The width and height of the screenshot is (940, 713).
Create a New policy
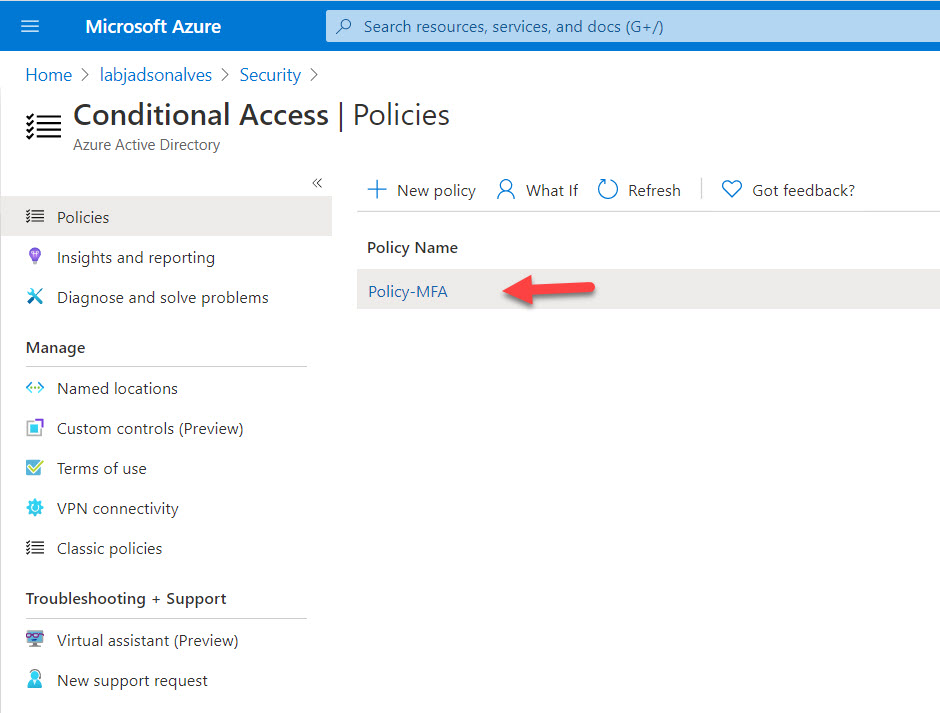[422, 190]
